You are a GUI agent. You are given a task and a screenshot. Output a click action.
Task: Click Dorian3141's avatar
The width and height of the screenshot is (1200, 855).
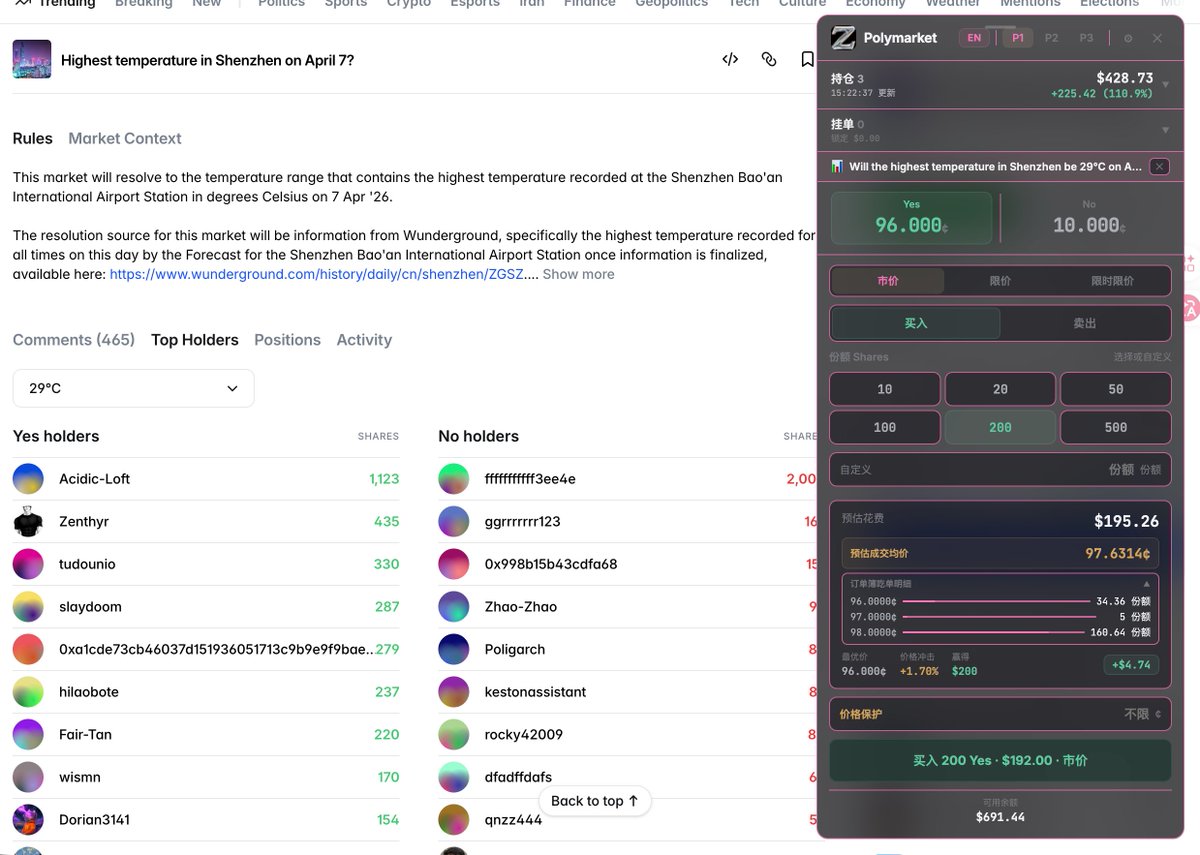tap(28, 820)
